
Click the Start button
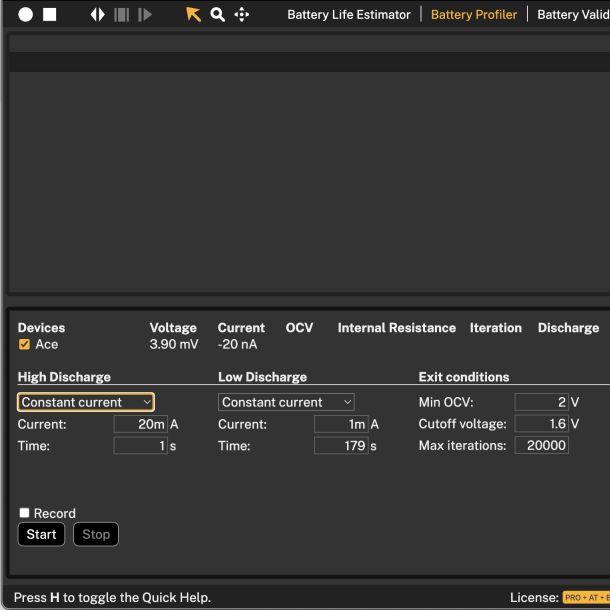coord(41,534)
